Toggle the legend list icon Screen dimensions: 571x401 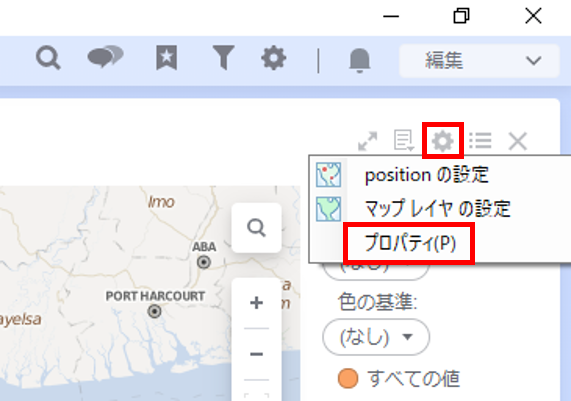pyautogui.click(x=480, y=141)
